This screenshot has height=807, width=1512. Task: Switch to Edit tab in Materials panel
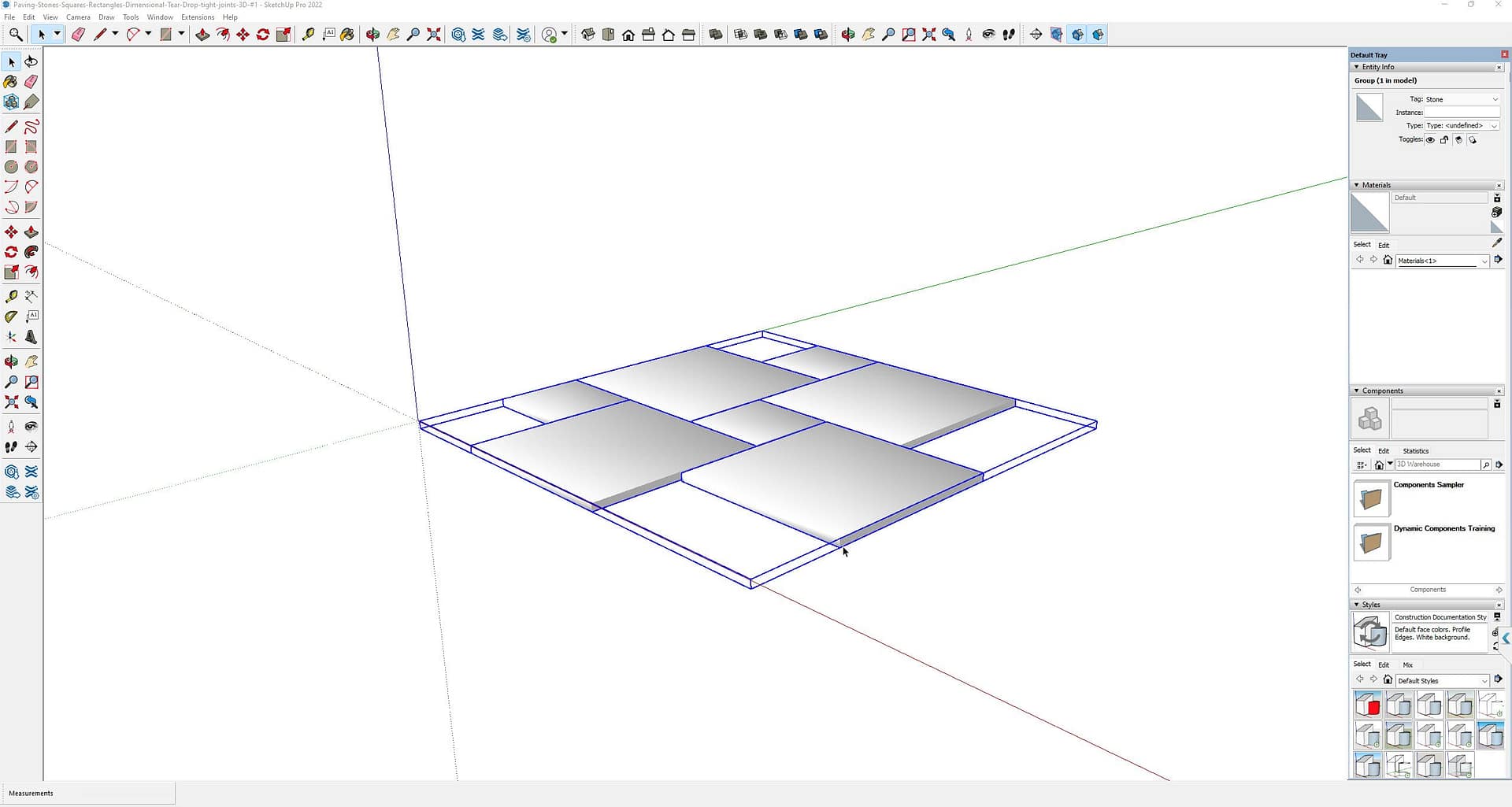coord(1384,245)
